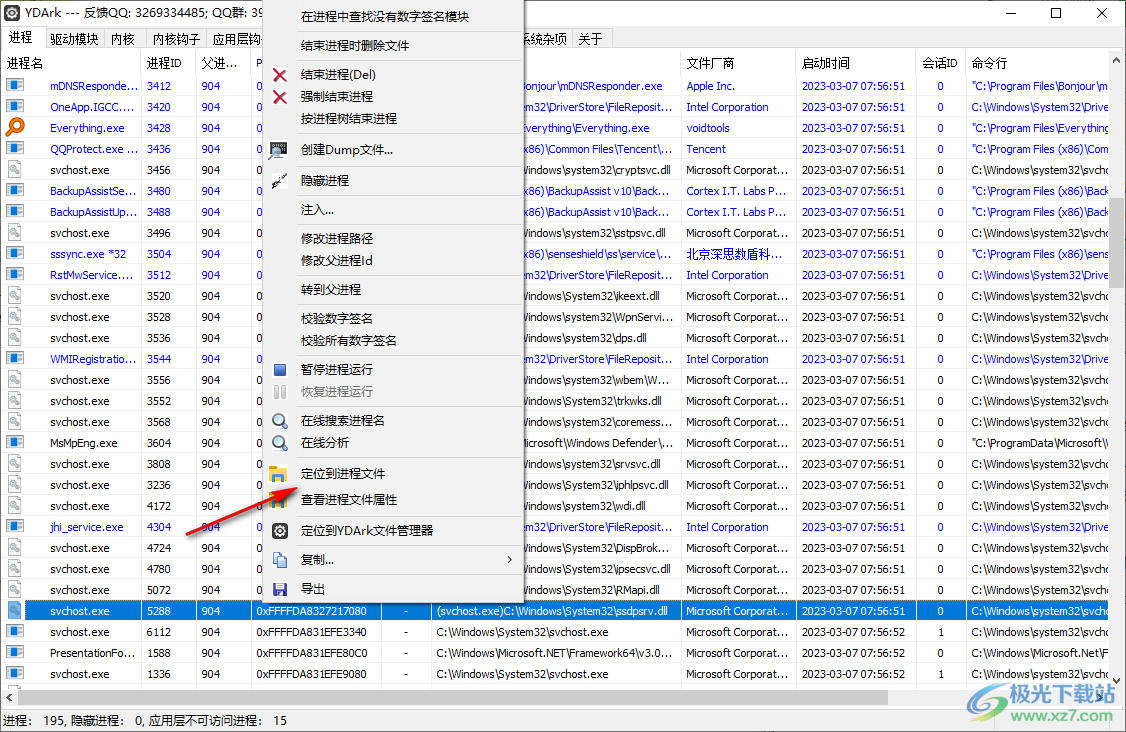Sort by 启动时间 column header
Screen dimensions: 1126x732
point(855,63)
